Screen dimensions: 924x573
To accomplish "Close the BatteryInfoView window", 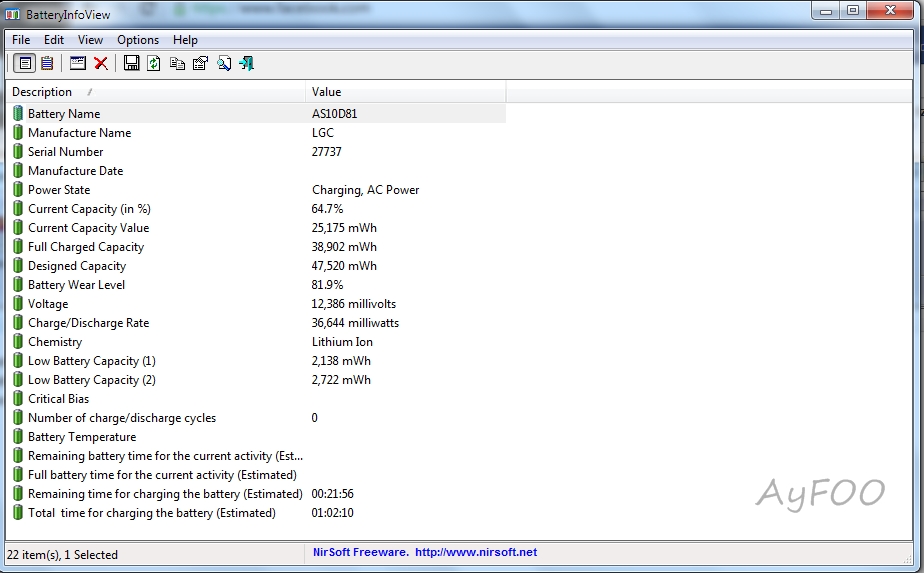I will (x=890, y=11).
